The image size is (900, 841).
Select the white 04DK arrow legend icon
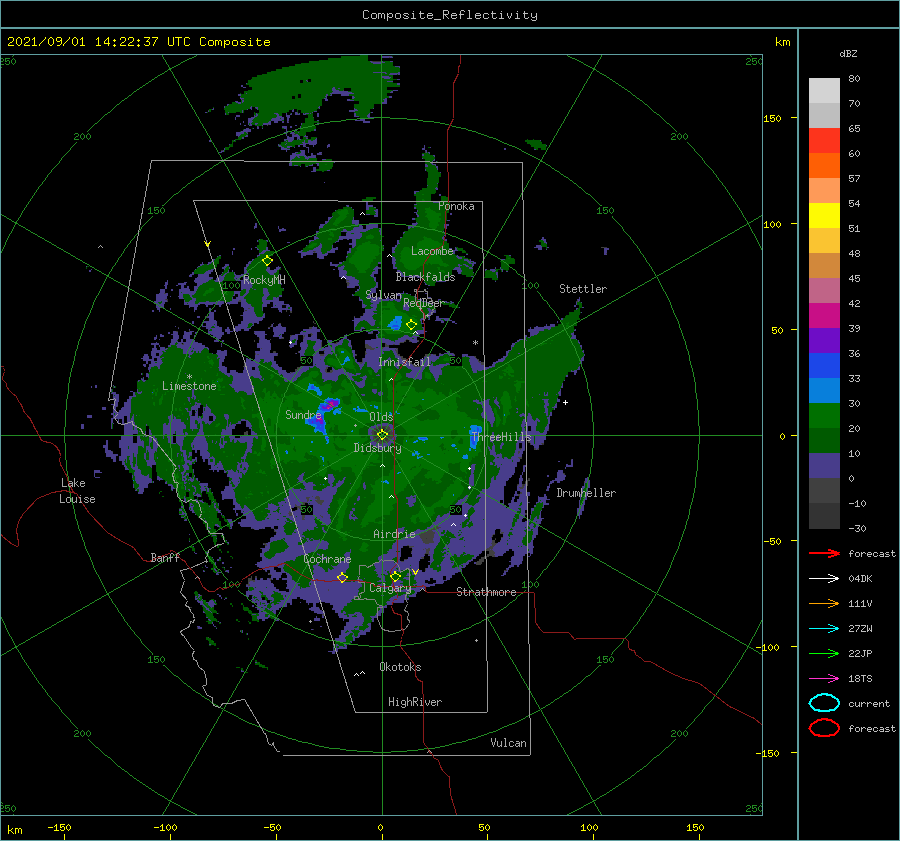coord(824,579)
